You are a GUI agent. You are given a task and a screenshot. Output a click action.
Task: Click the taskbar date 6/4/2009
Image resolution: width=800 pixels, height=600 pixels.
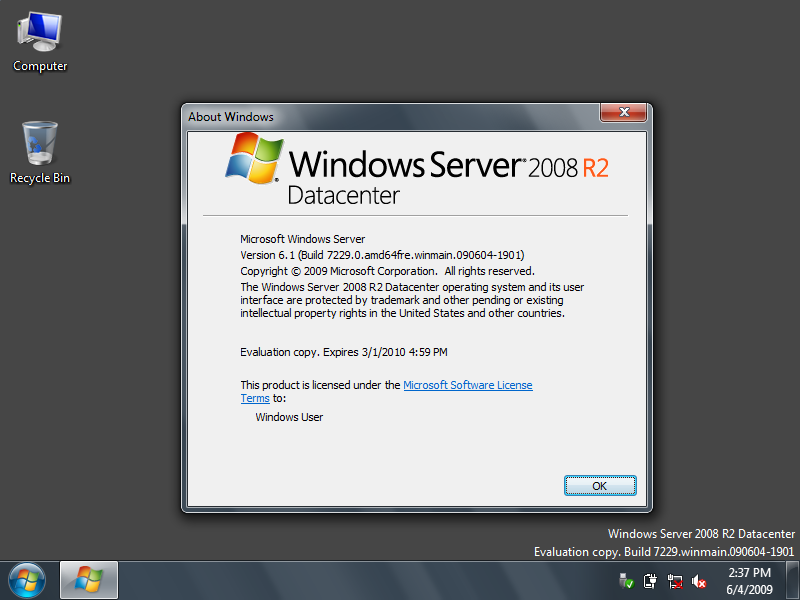coord(749,590)
